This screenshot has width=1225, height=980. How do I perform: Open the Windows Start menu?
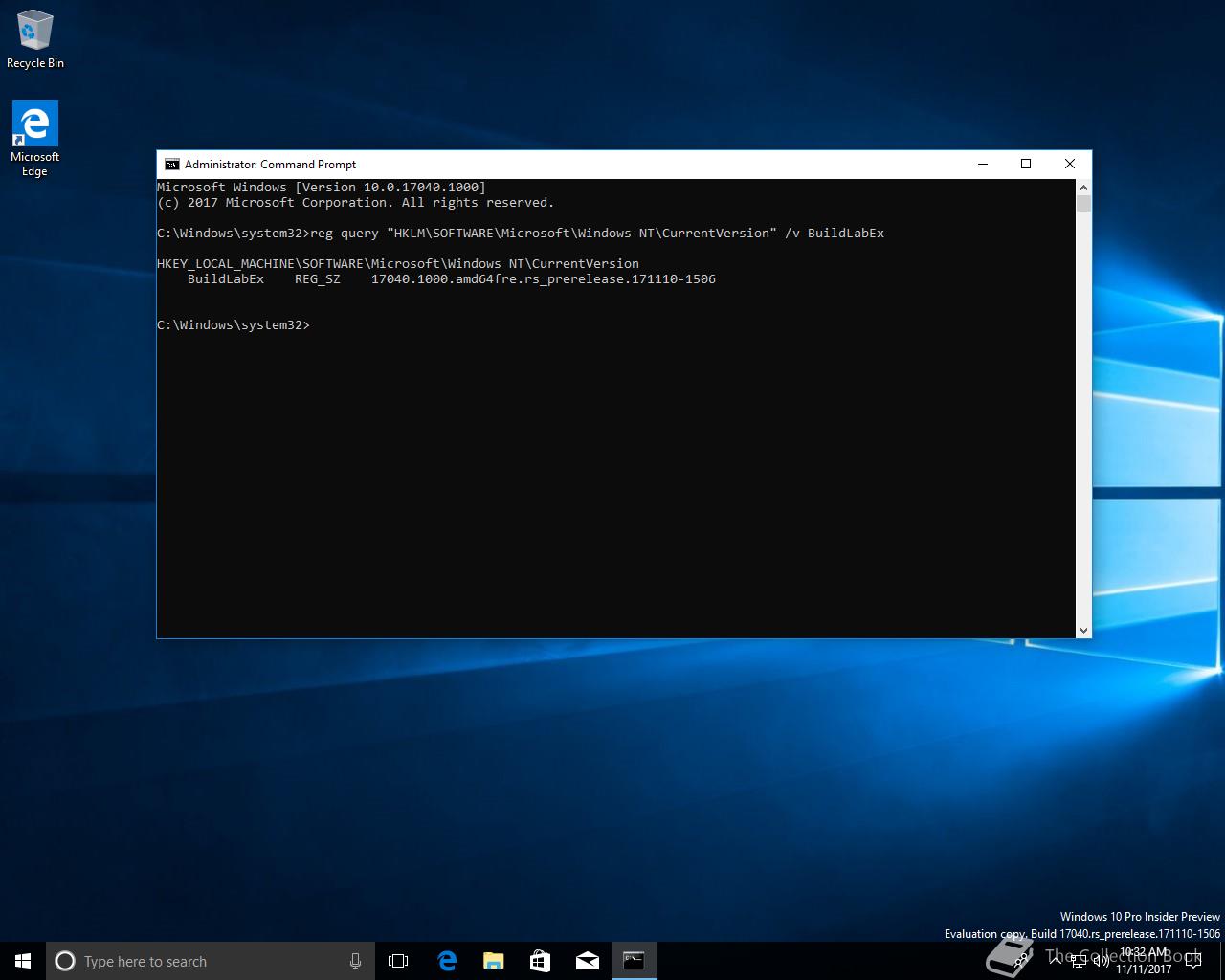pyautogui.click(x=23, y=961)
